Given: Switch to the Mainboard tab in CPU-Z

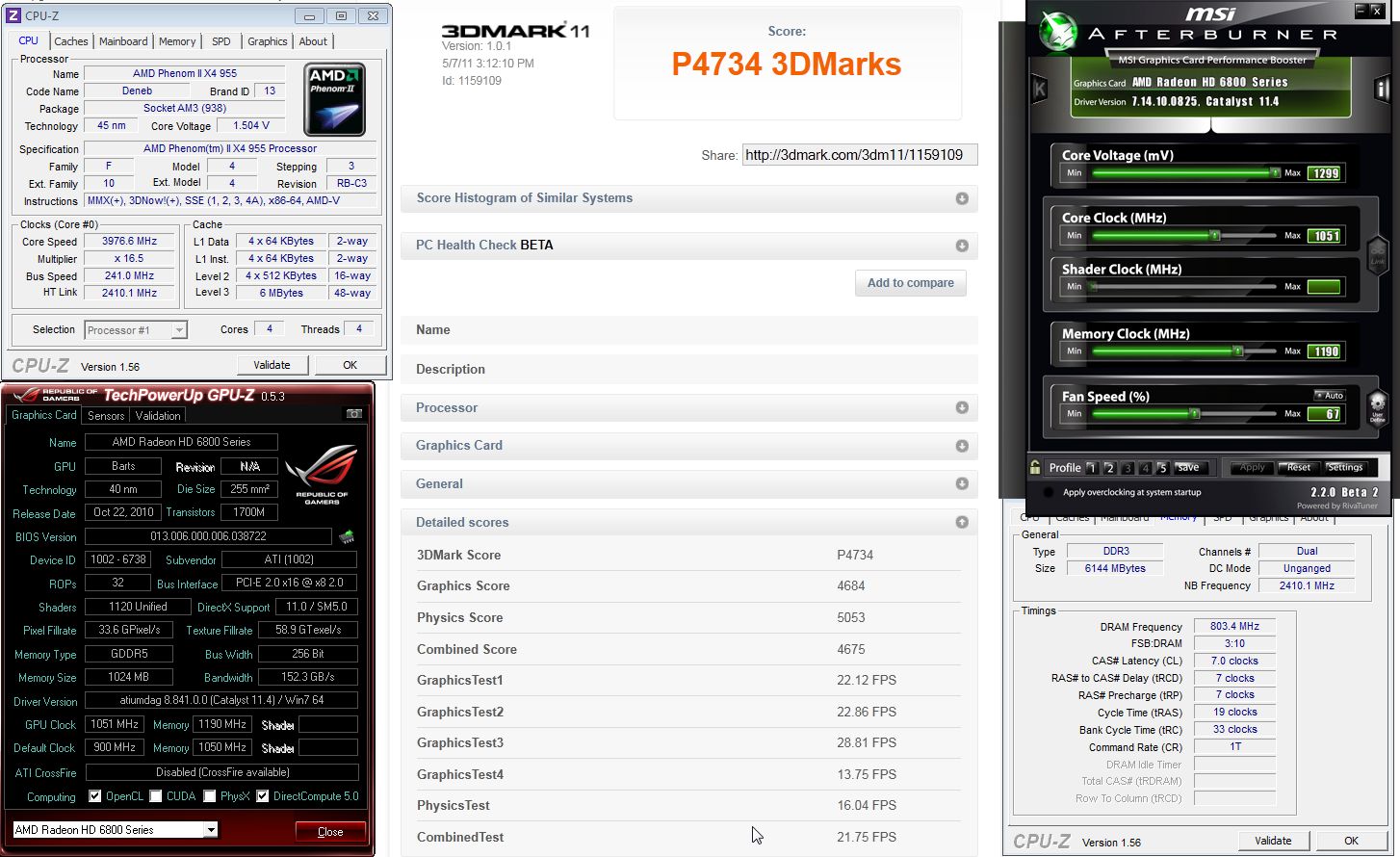Looking at the screenshot, I should [123, 41].
